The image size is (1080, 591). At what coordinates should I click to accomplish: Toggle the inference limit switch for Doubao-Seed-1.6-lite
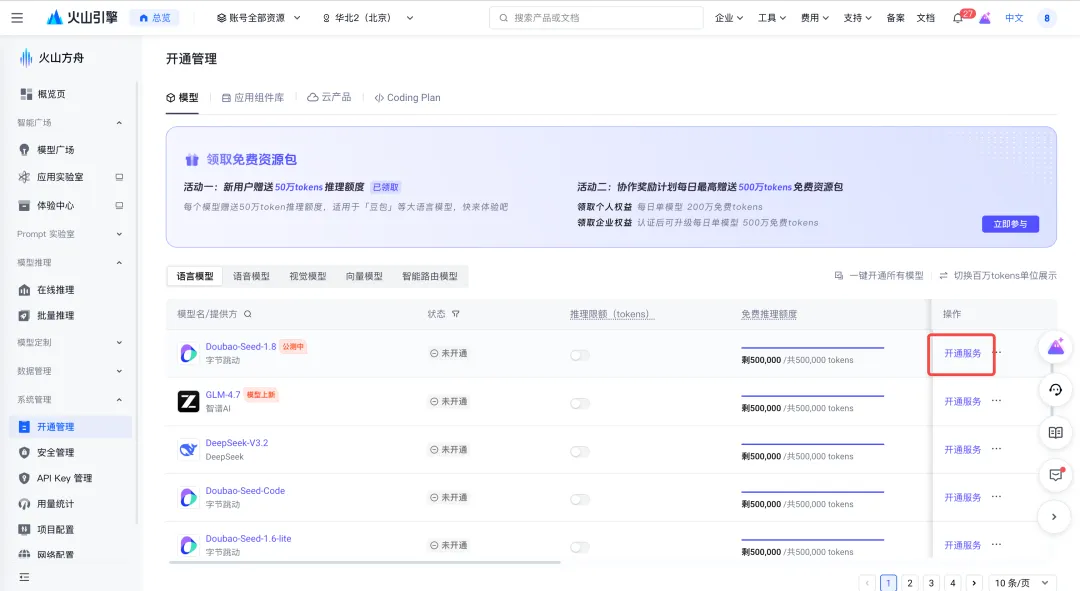coord(580,547)
